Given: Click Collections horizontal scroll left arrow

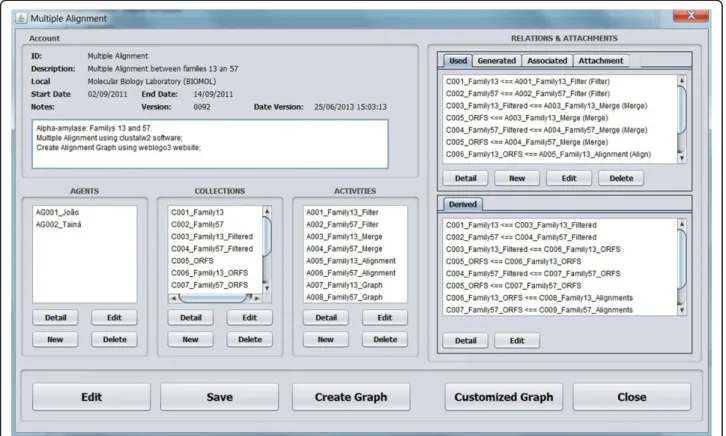Looking at the screenshot, I should click(173, 298).
